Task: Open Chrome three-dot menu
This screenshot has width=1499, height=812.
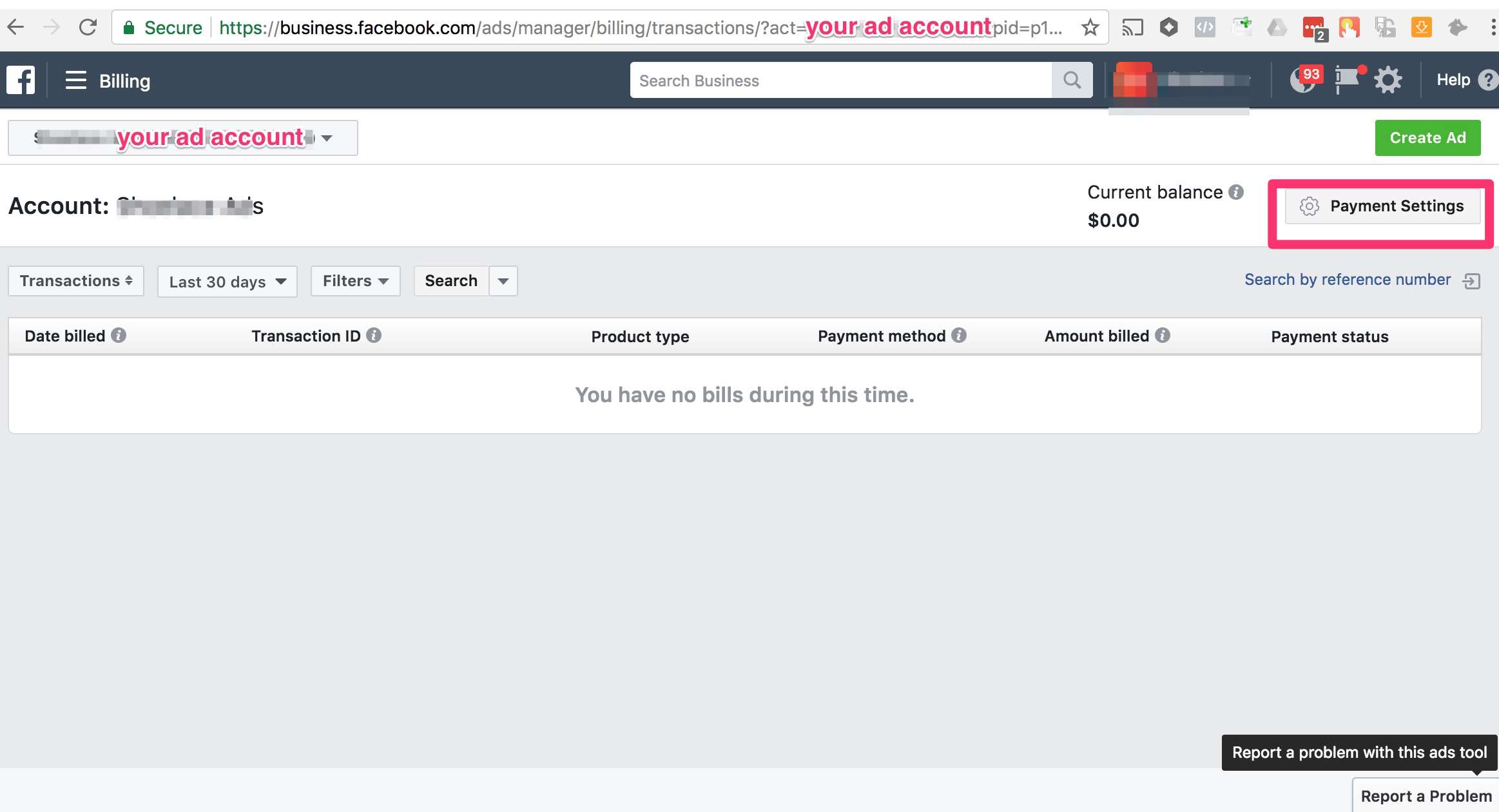Action: [1493, 27]
